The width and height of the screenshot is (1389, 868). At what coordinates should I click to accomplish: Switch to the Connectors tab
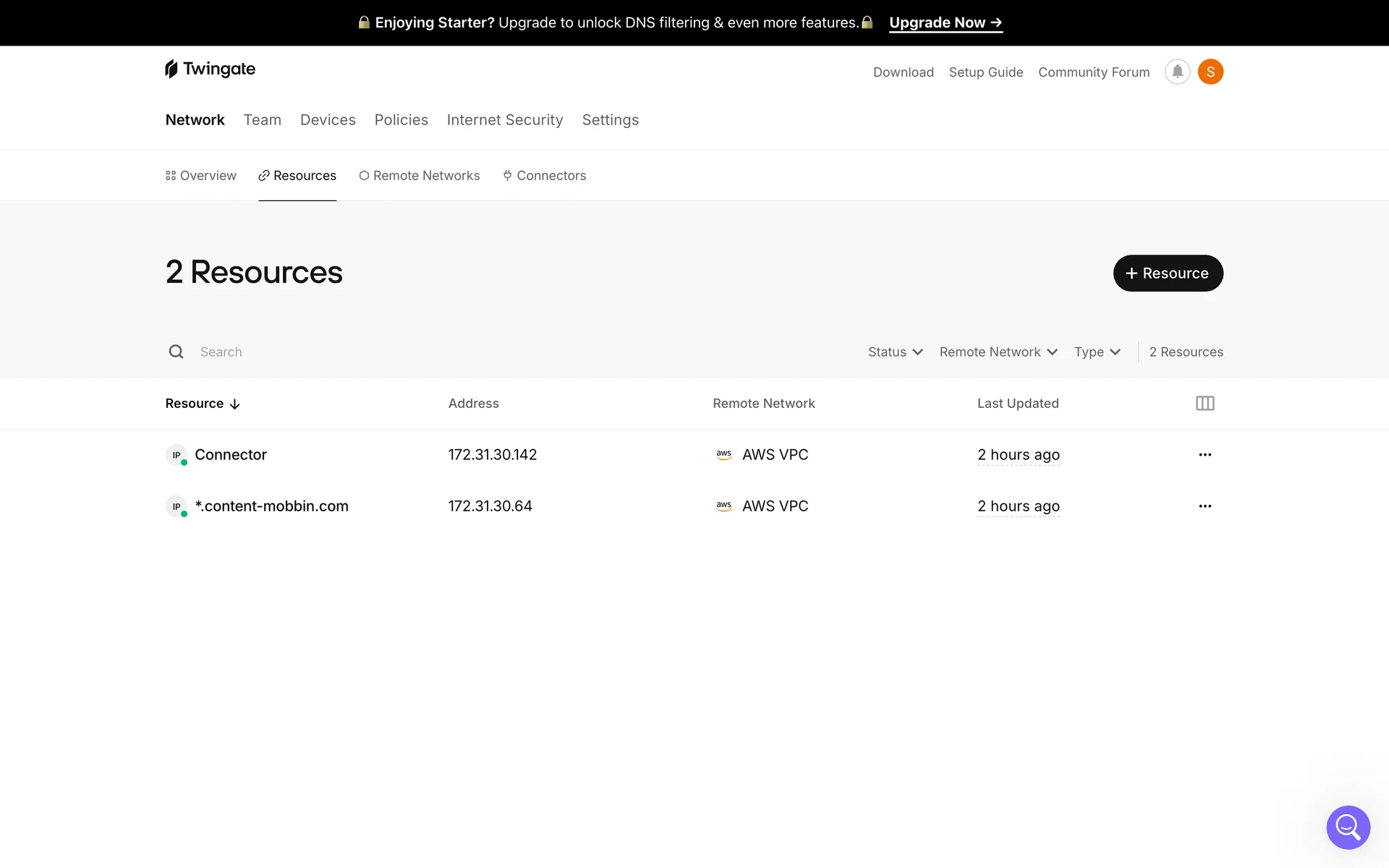point(544,176)
